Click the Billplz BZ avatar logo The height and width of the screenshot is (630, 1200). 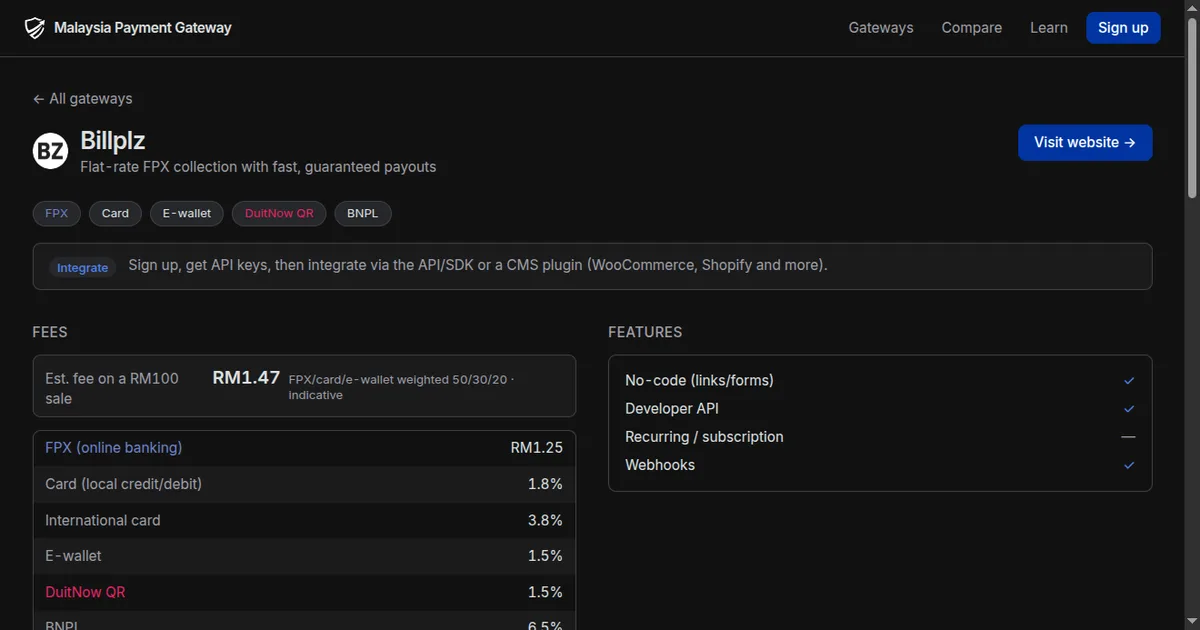50,152
